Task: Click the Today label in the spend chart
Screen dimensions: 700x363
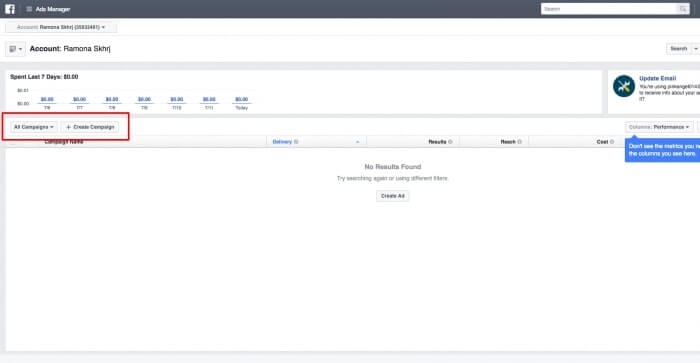Action: [242, 108]
